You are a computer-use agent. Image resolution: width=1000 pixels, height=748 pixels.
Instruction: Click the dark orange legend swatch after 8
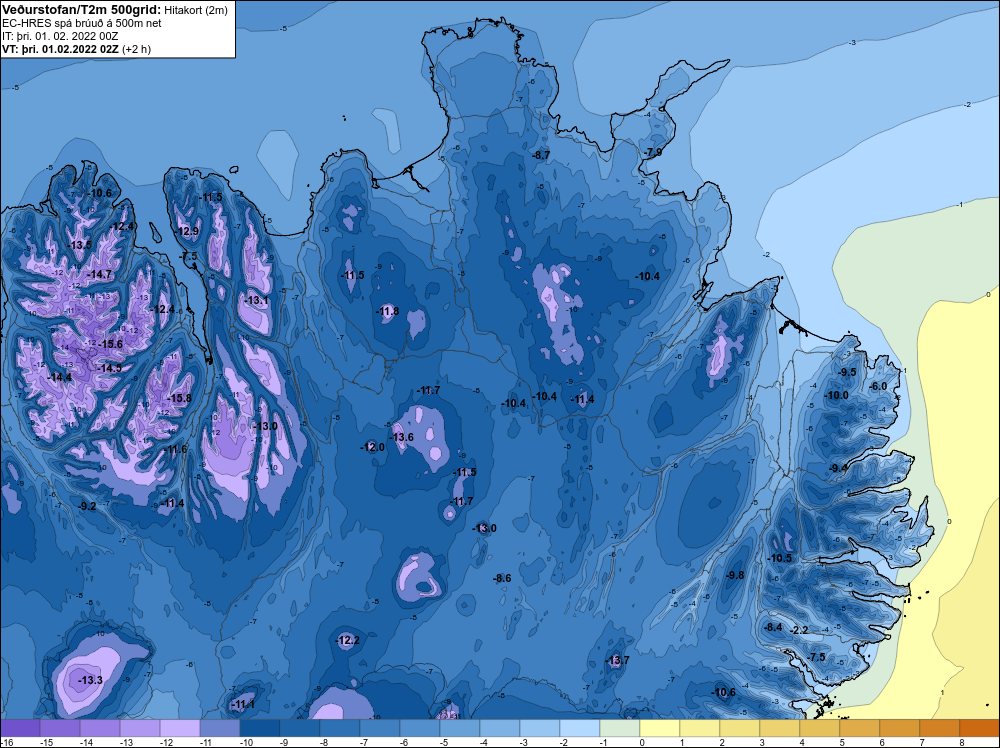[x=980, y=727]
